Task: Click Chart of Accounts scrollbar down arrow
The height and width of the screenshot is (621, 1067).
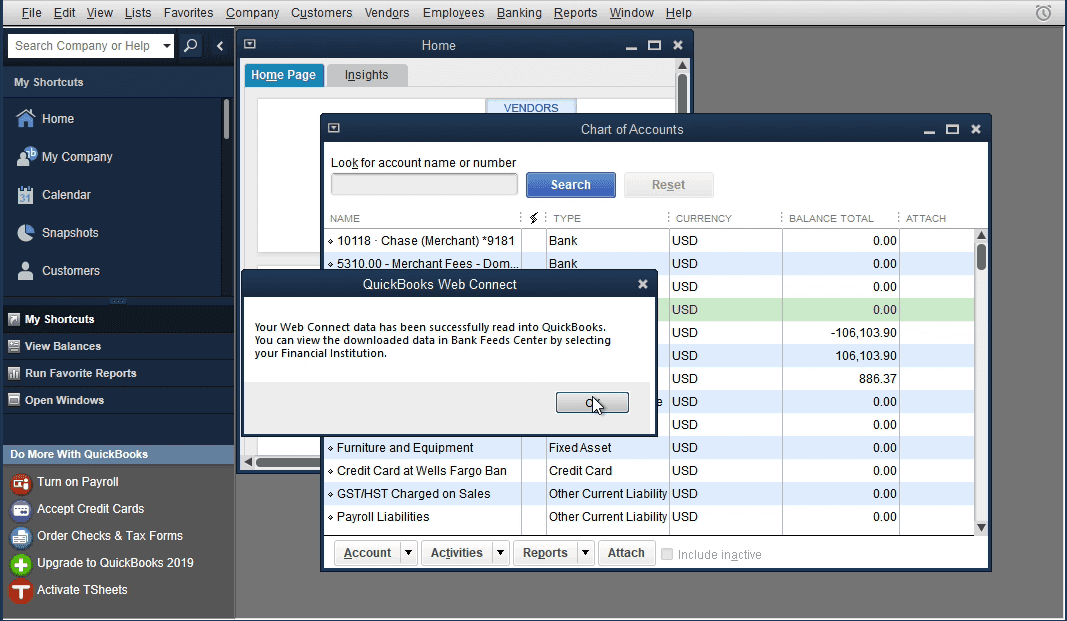Action: tap(981, 527)
